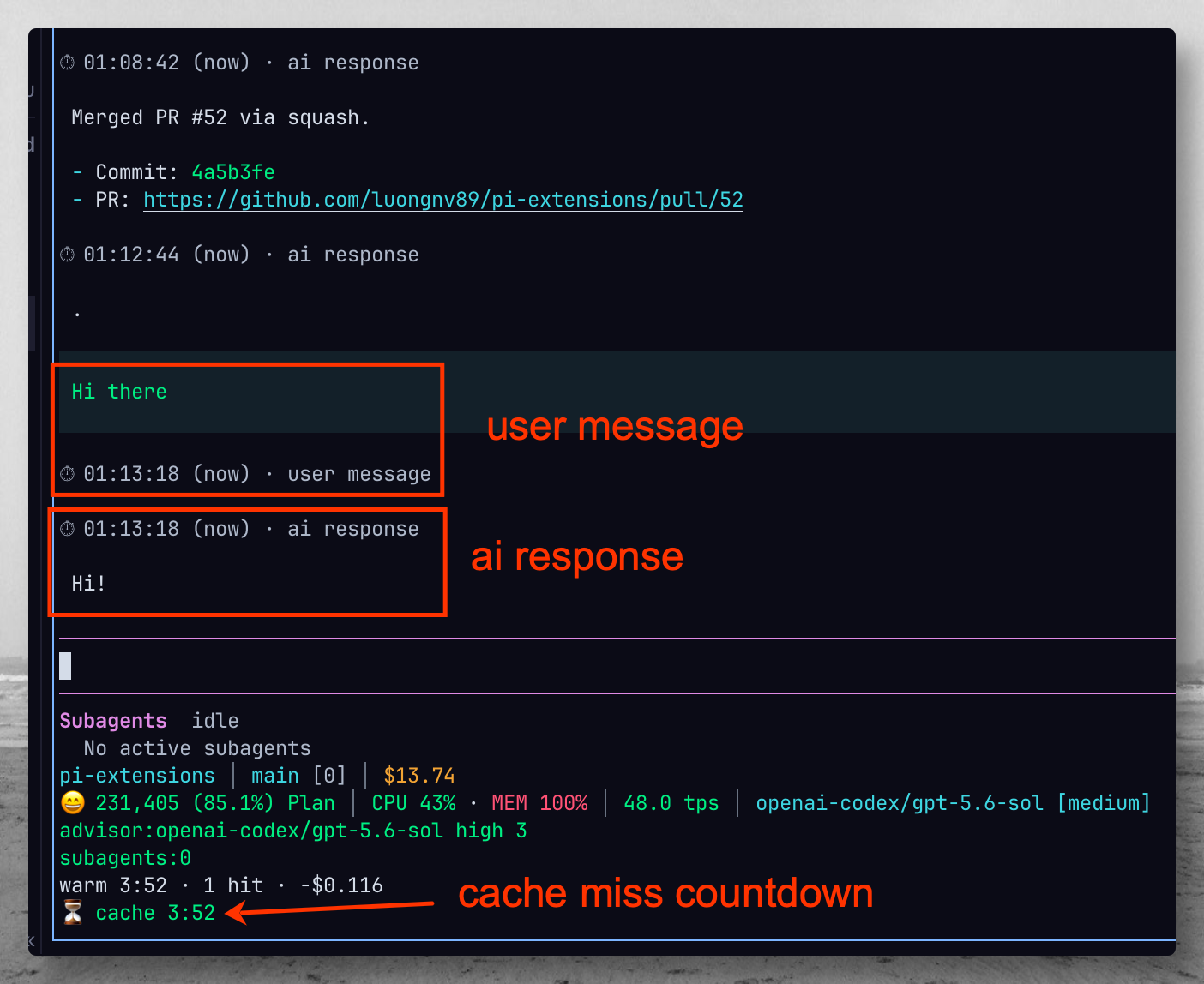Viewport: 1204px width, 984px height.
Task: Click into the prompt input with block cursor
Action: pyautogui.click(x=617, y=666)
